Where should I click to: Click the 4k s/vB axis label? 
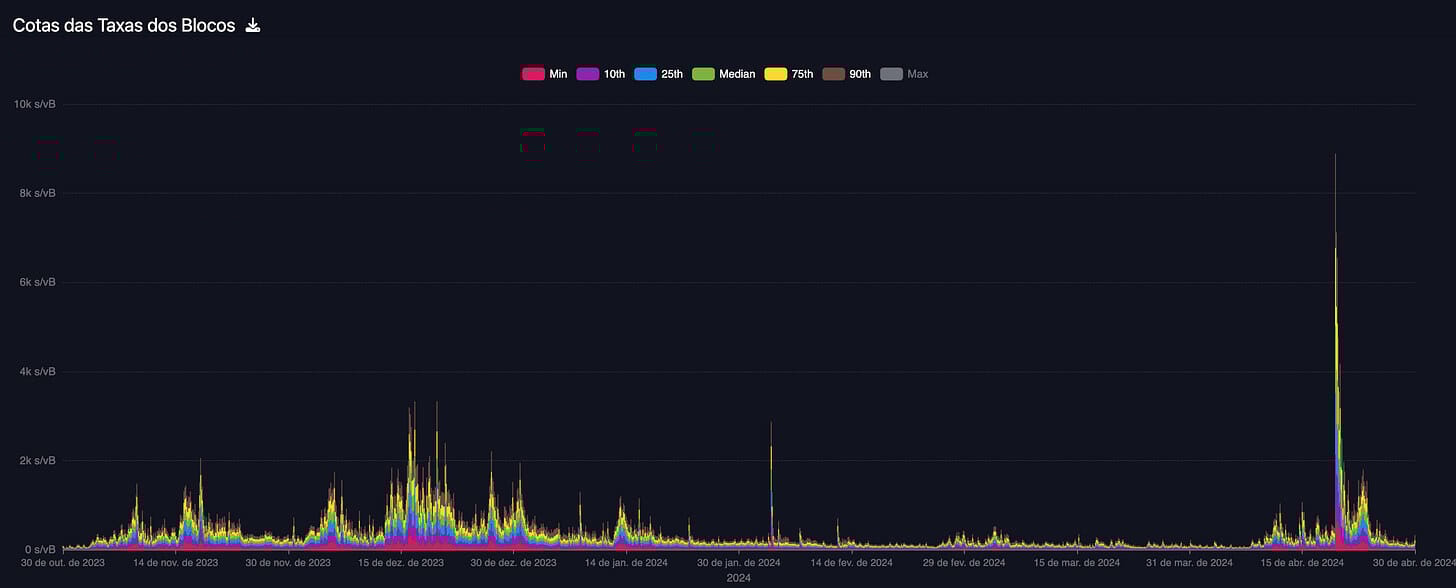click(x=36, y=371)
